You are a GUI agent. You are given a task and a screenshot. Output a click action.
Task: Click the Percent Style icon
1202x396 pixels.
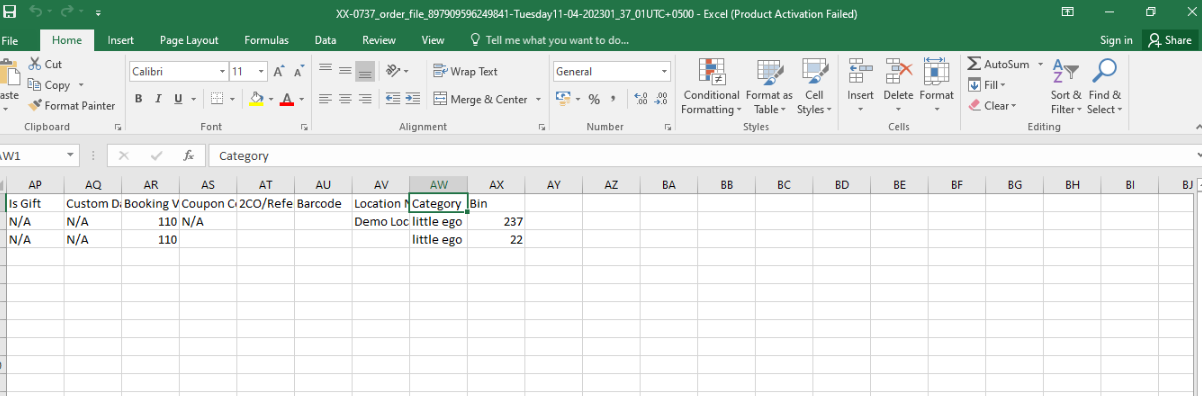coord(594,99)
